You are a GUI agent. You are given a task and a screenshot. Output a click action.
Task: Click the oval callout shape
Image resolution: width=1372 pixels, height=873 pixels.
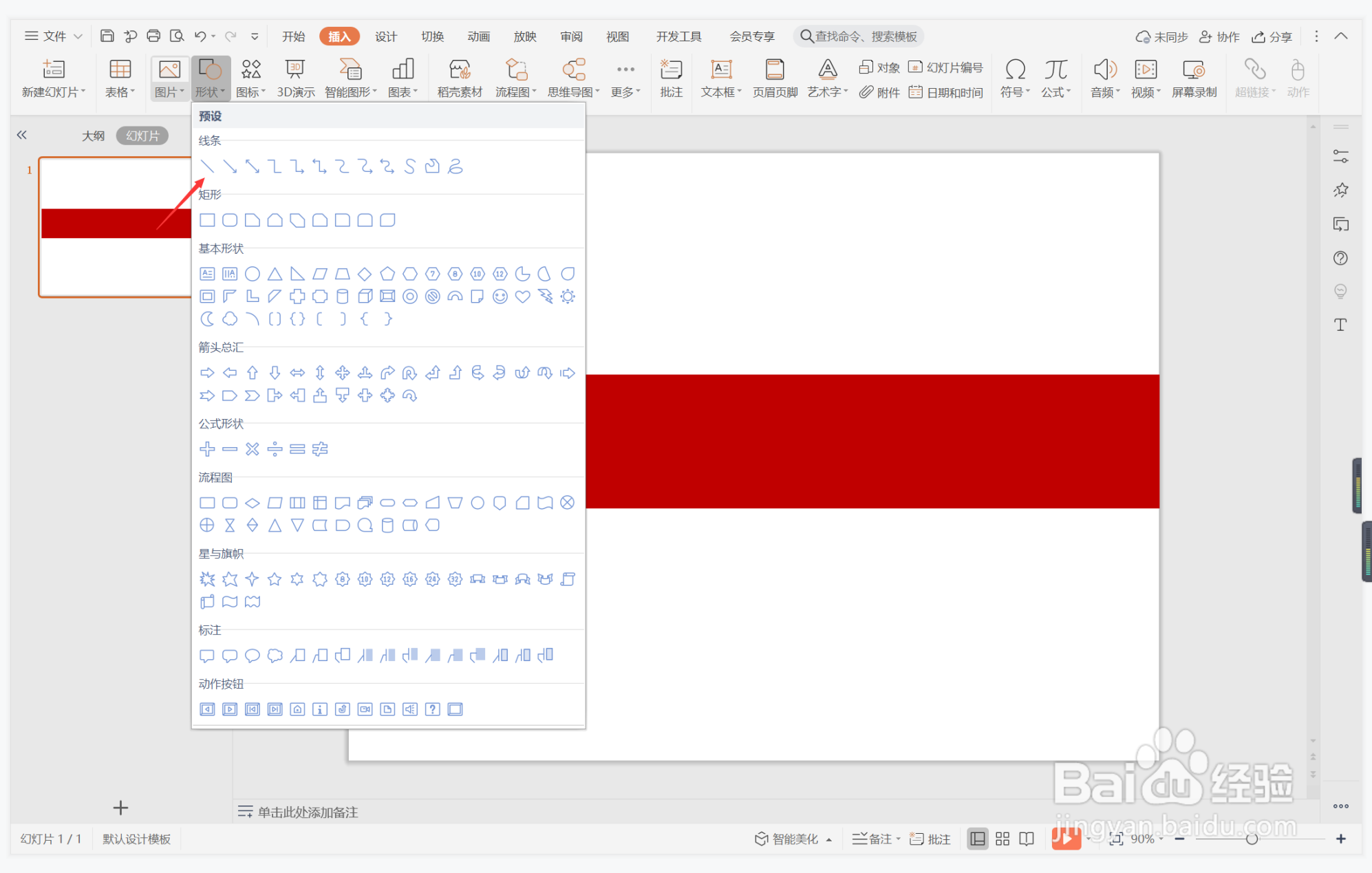pyautogui.click(x=253, y=656)
